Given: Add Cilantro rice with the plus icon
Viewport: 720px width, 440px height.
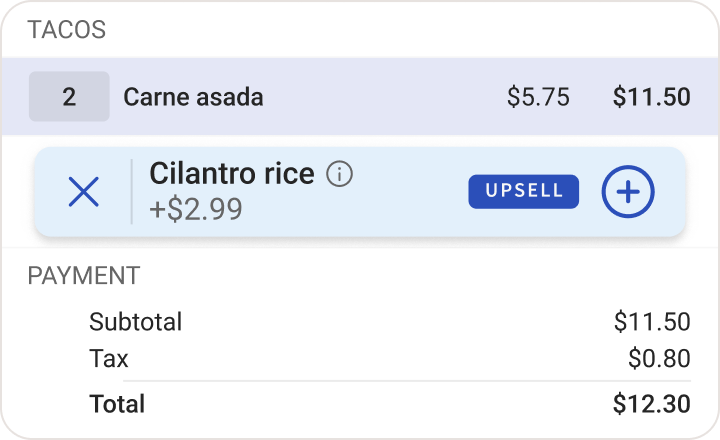Looking at the screenshot, I should (x=628, y=192).
